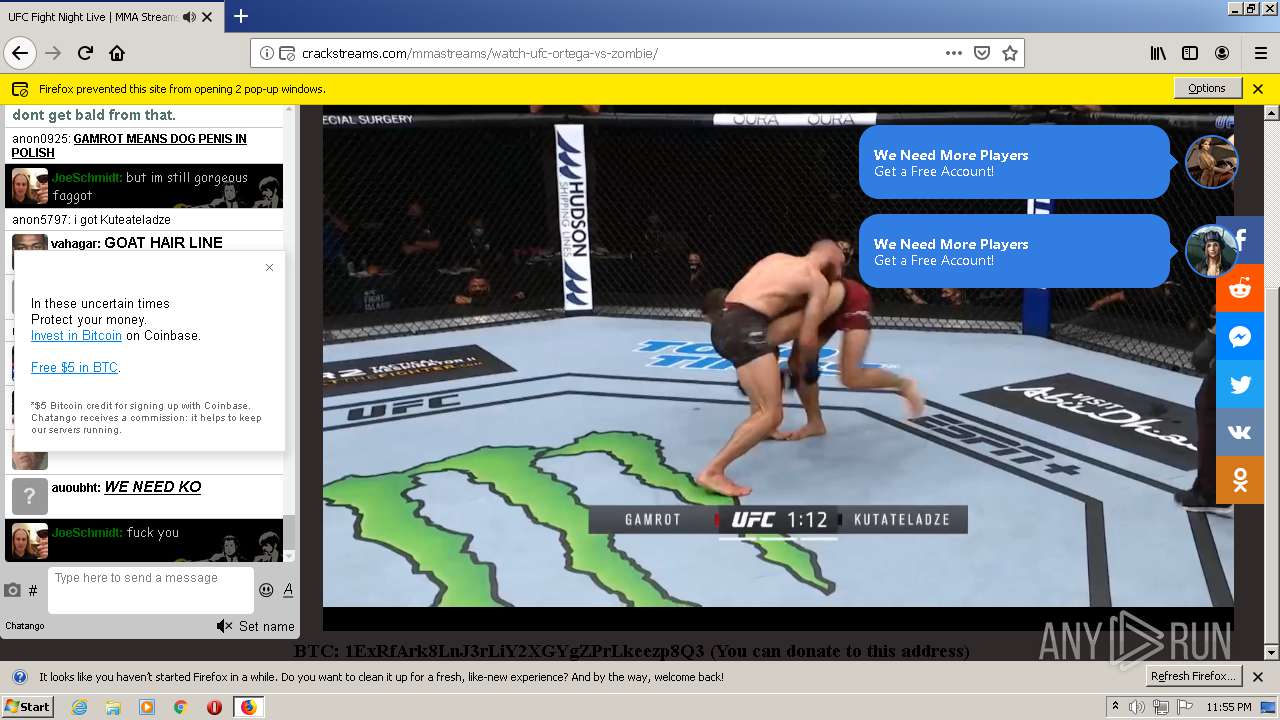Open the Library bookmarks icon
Viewport: 1280px width, 720px height.
coord(1158,53)
